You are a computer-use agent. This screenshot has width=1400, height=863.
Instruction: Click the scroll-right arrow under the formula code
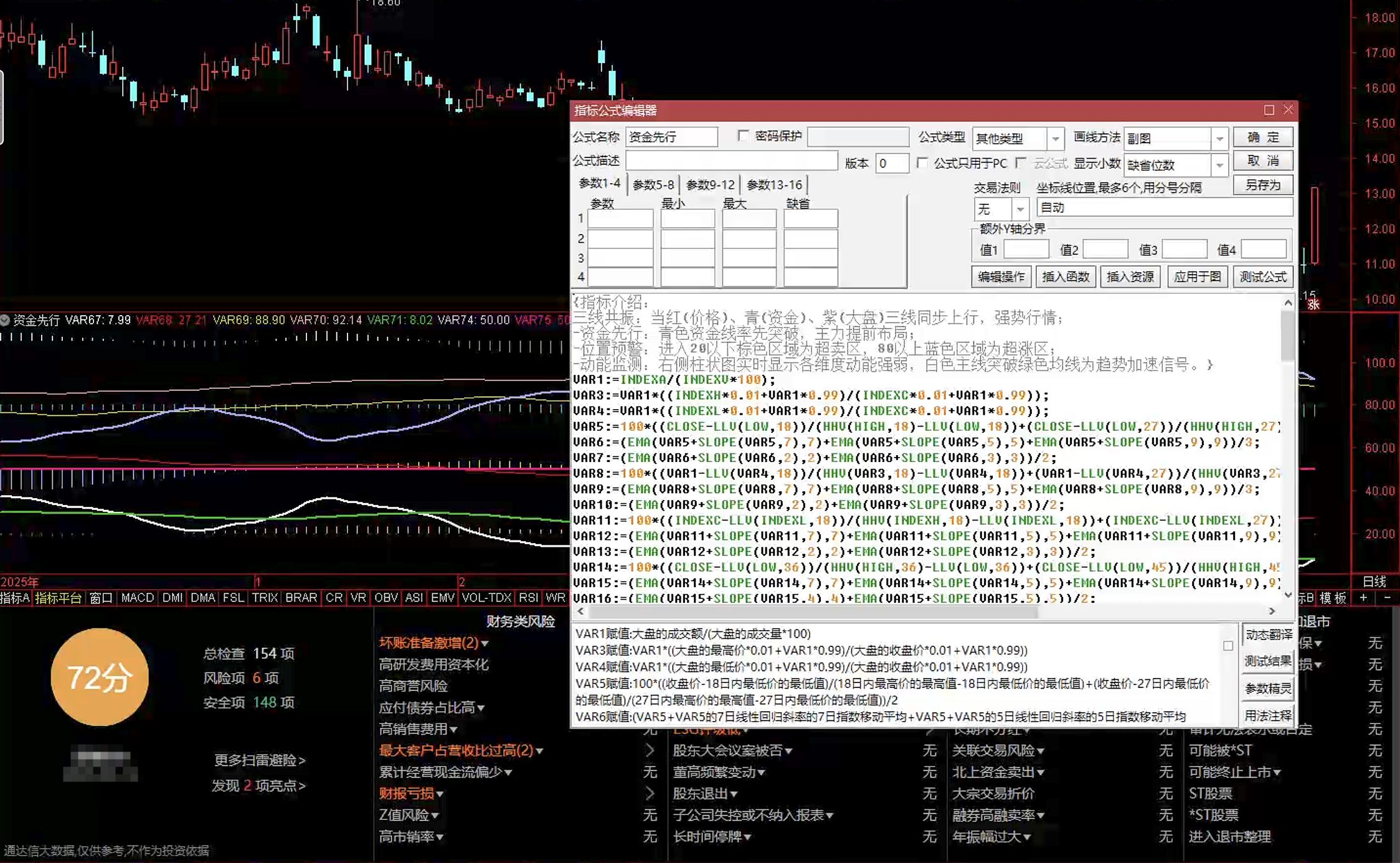(x=1272, y=611)
